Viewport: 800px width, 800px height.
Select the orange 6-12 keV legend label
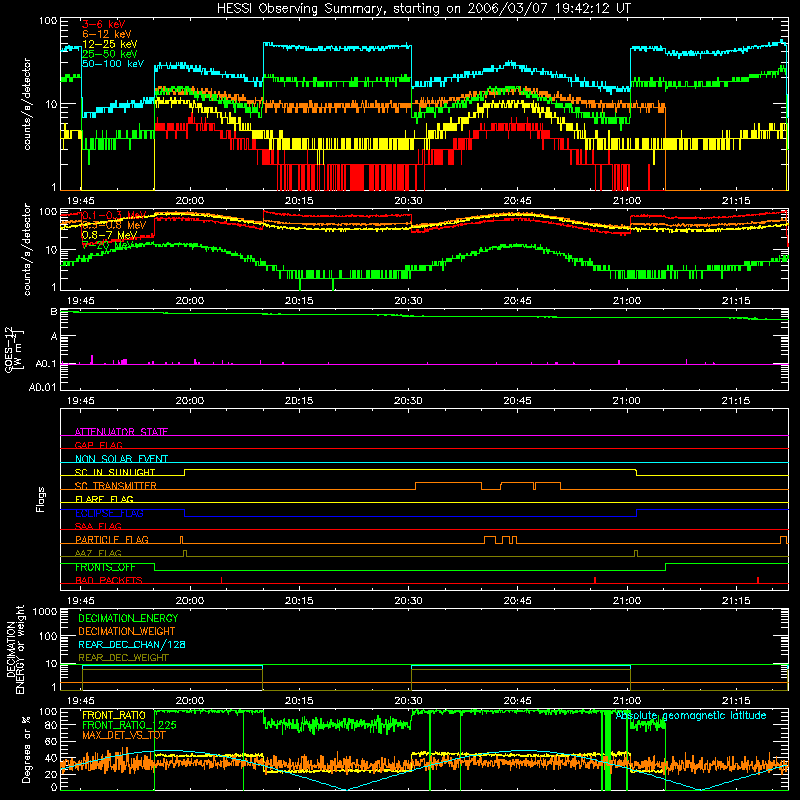pos(107,34)
